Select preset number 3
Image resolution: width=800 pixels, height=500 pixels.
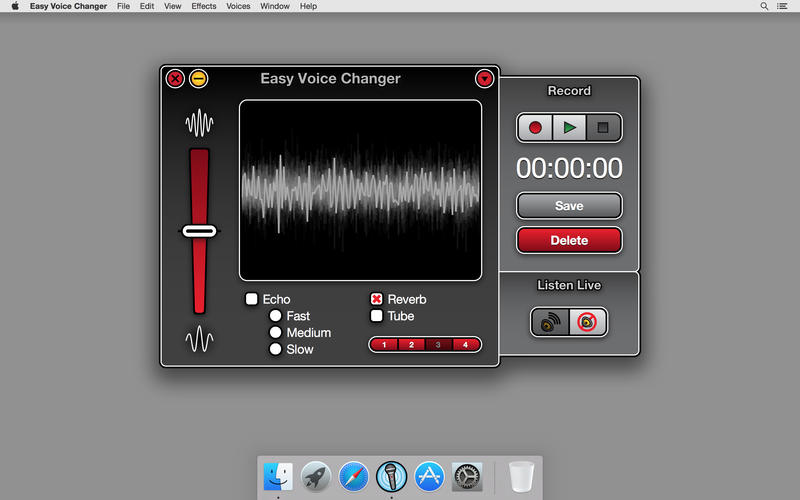(x=438, y=345)
